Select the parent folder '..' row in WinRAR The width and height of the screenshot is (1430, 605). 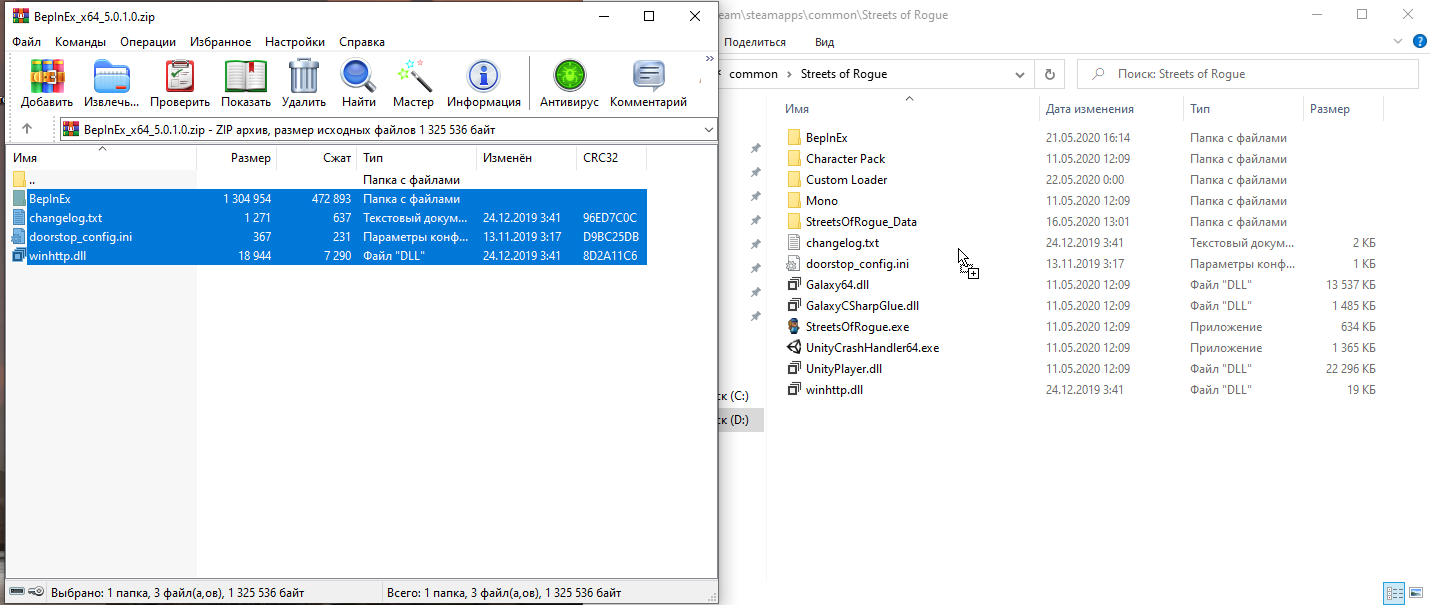coord(328,181)
